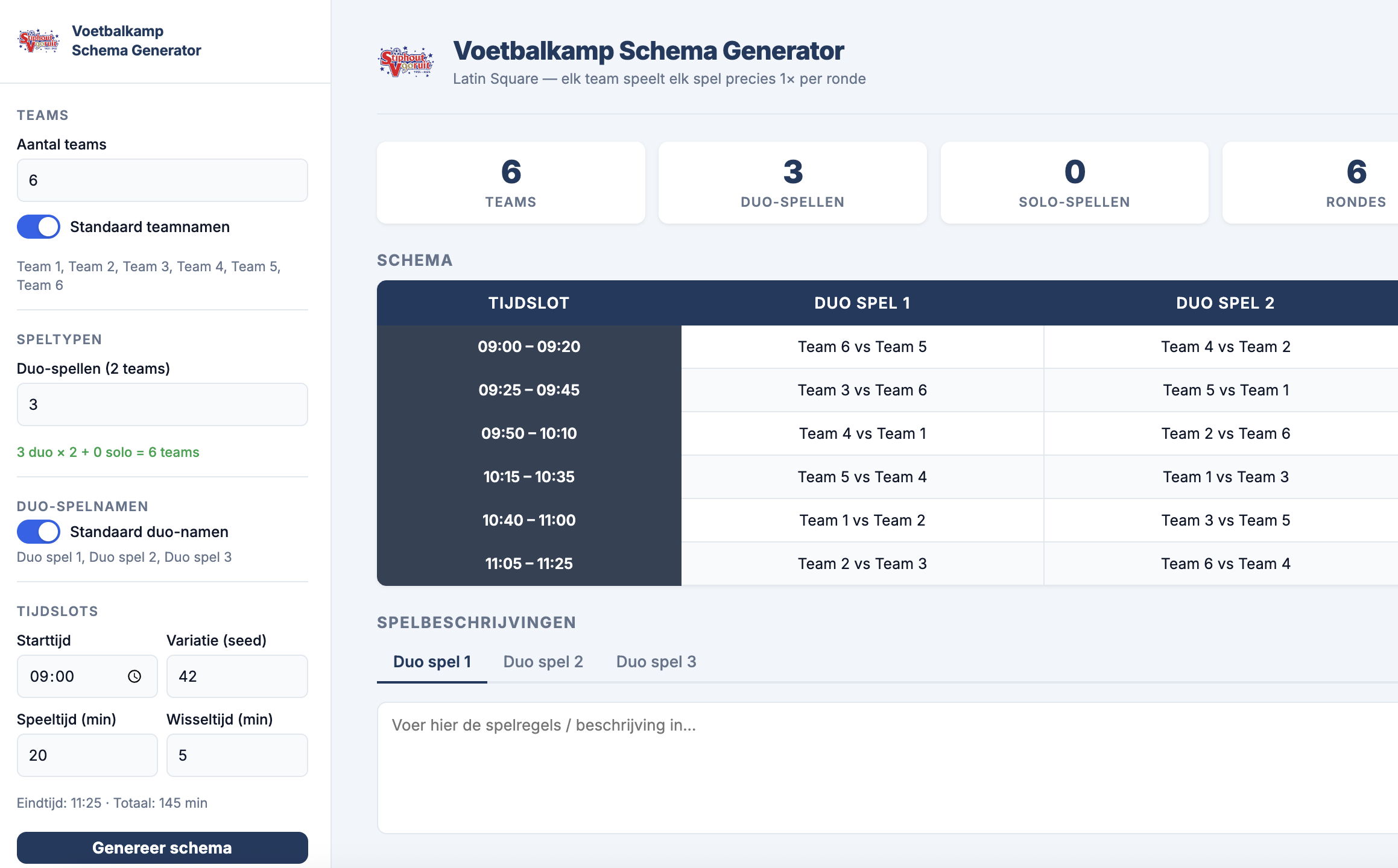Toggle the Standaard teamnamen switch
1398x868 pixels.
click(x=39, y=227)
